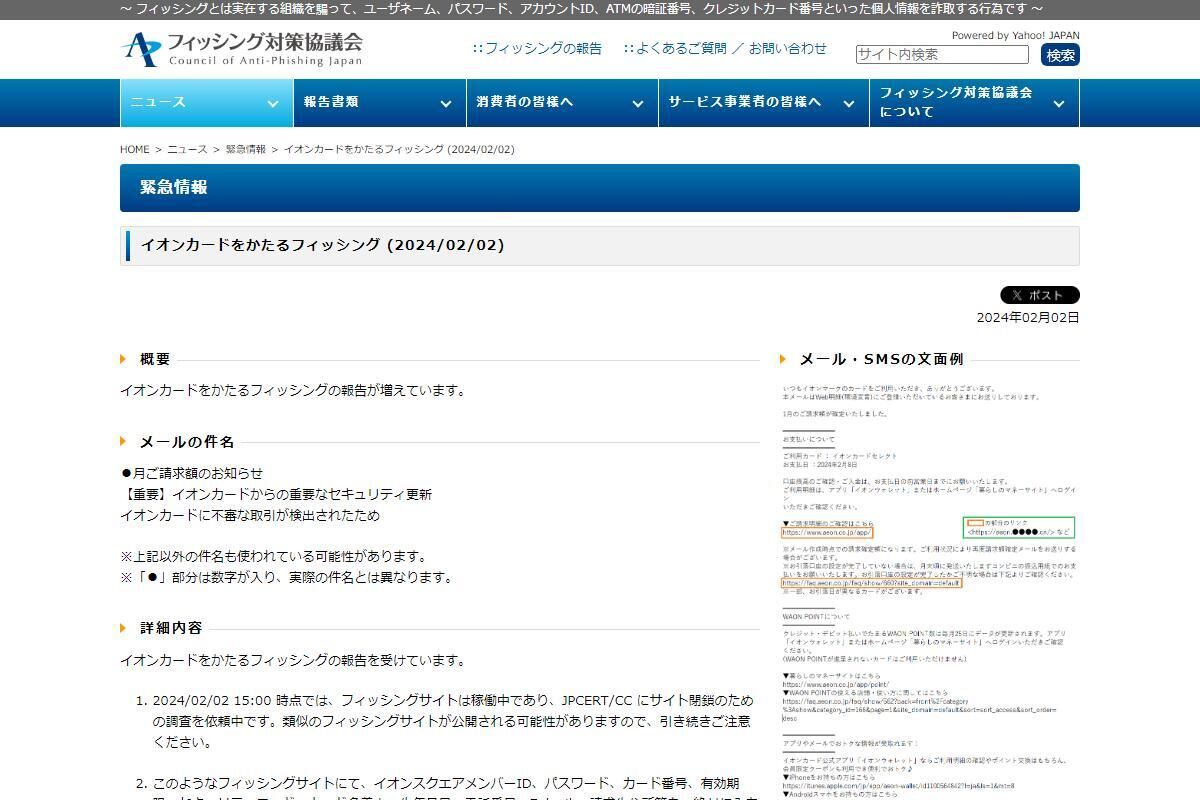Click the note ※上記以外の件名も使われている可能性があります。
Viewport: 1200px width, 800px height.
274,556
